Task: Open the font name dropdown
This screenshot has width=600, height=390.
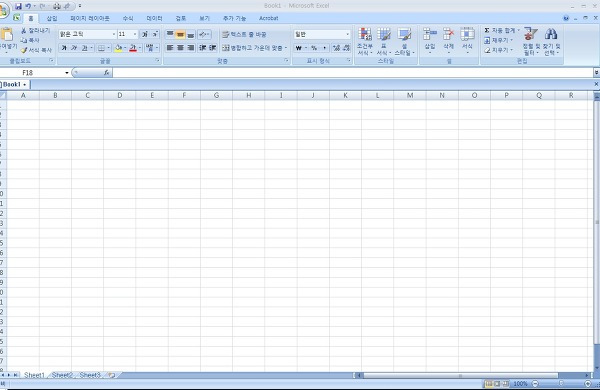Action: (x=114, y=34)
